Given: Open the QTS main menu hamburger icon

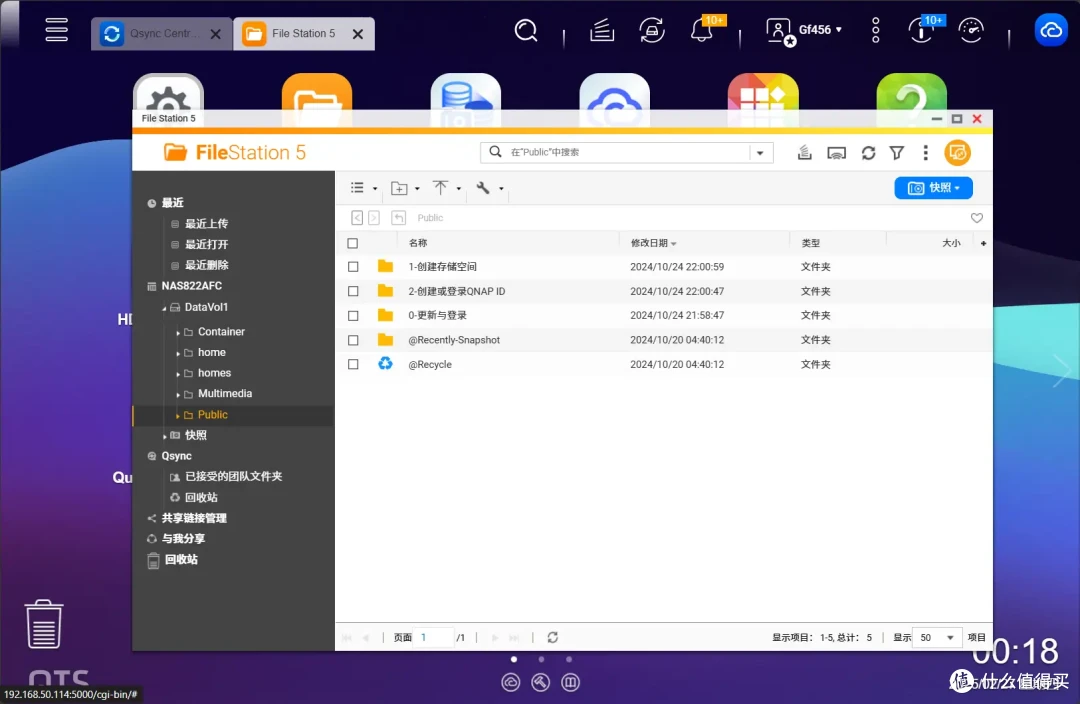Looking at the screenshot, I should click(x=56, y=30).
